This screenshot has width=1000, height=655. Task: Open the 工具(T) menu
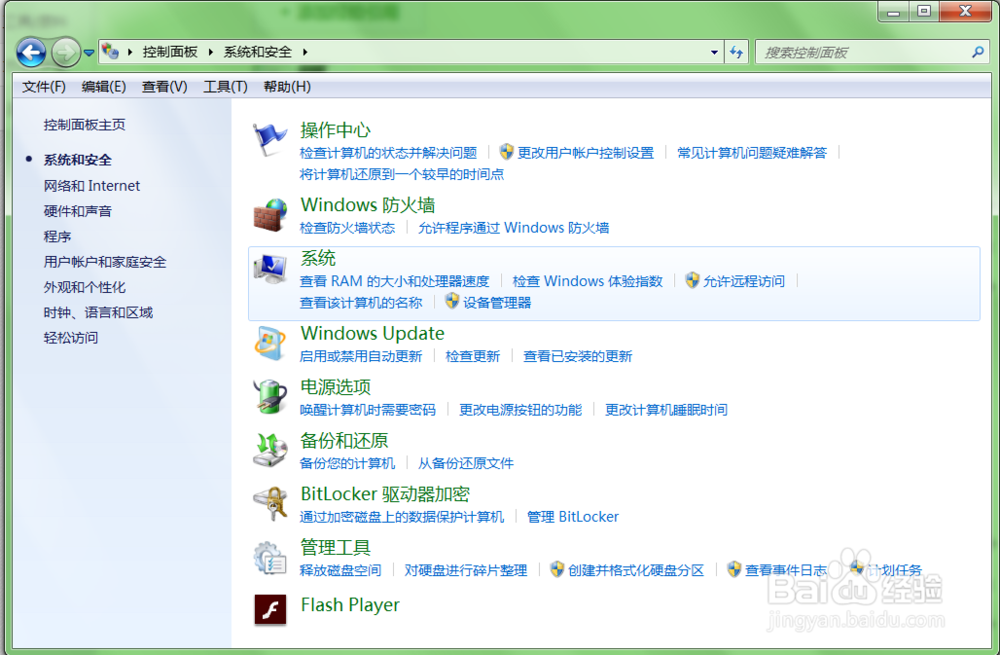pos(225,86)
